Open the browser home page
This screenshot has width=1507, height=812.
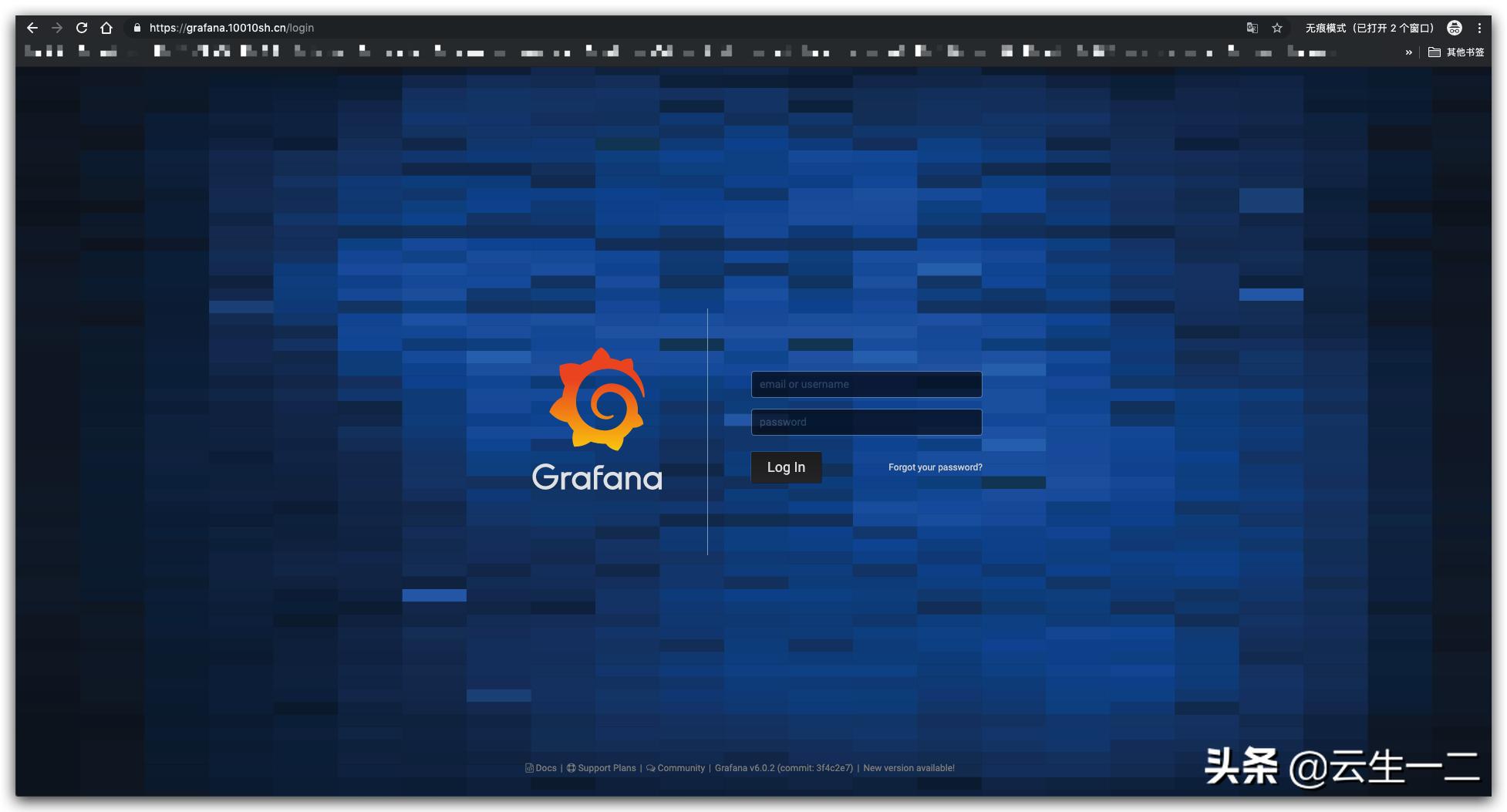tap(106, 28)
